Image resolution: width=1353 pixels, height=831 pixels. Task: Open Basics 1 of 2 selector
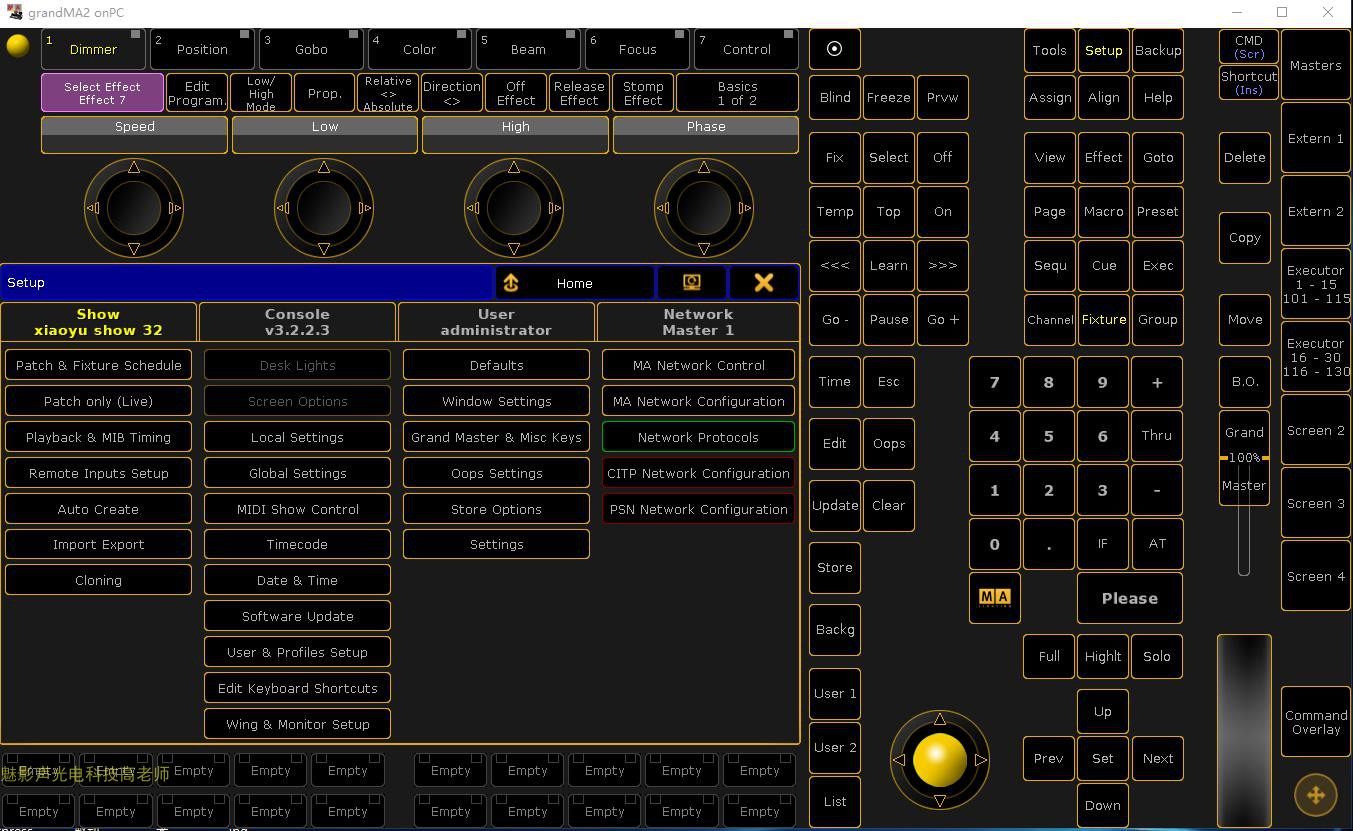[737, 93]
